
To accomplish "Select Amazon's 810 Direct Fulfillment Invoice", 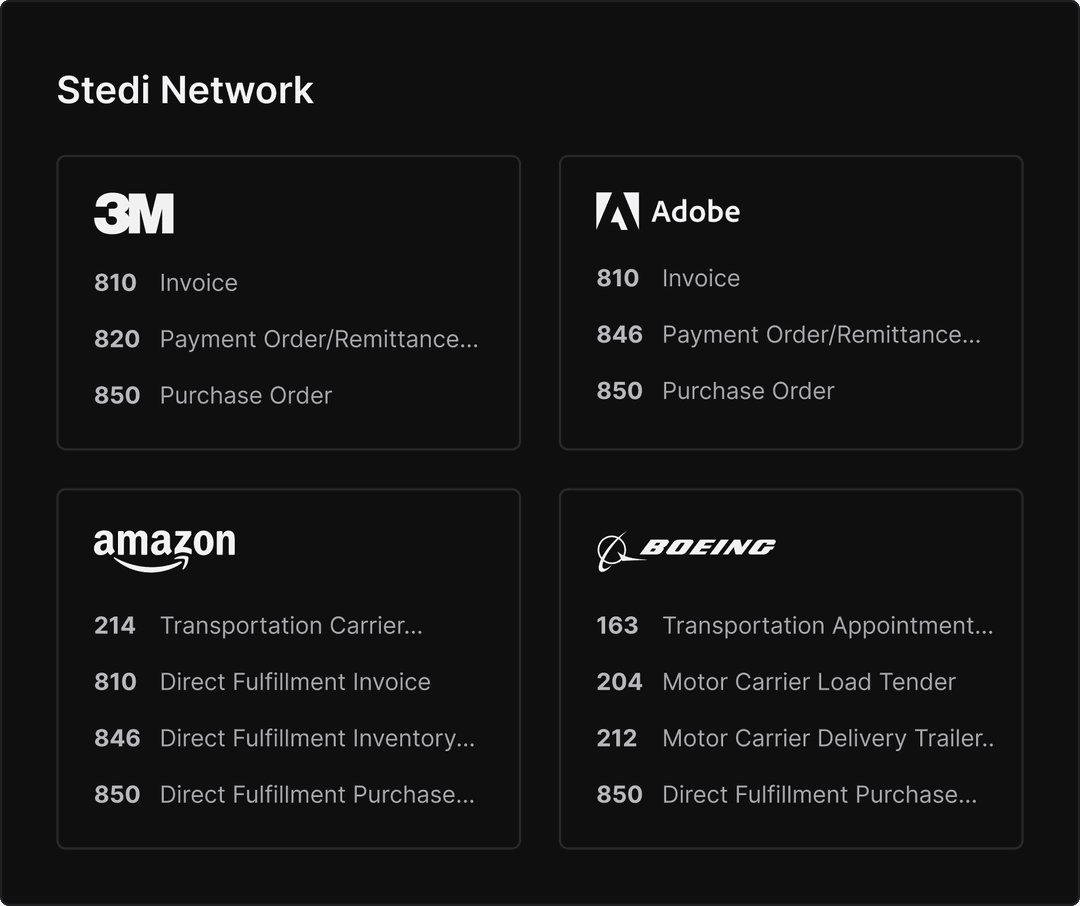I will [x=262, y=682].
